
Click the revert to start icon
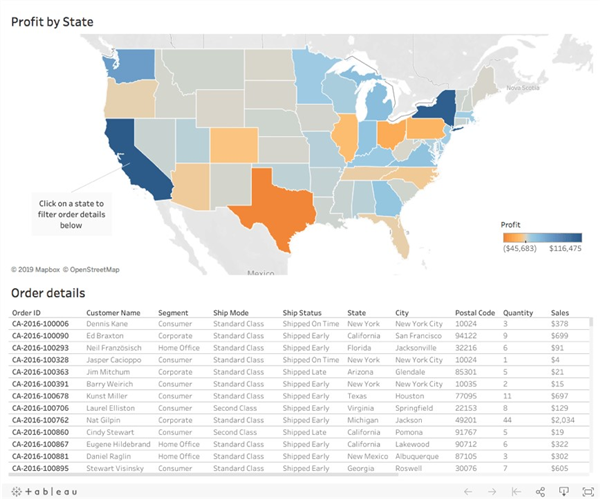click(x=516, y=492)
